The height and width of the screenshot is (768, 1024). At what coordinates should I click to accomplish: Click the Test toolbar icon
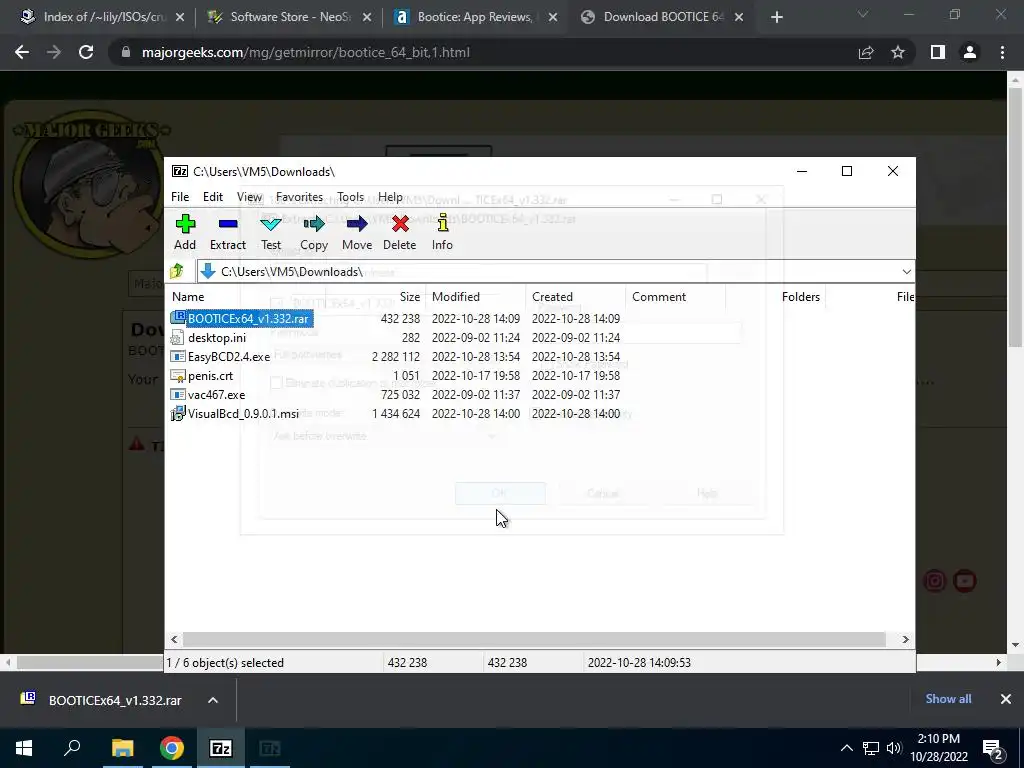pyautogui.click(x=270, y=224)
